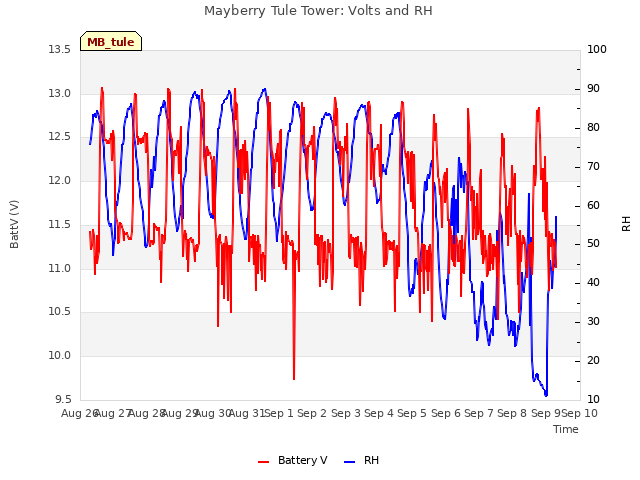Click the Time axis label

point(566,429)
